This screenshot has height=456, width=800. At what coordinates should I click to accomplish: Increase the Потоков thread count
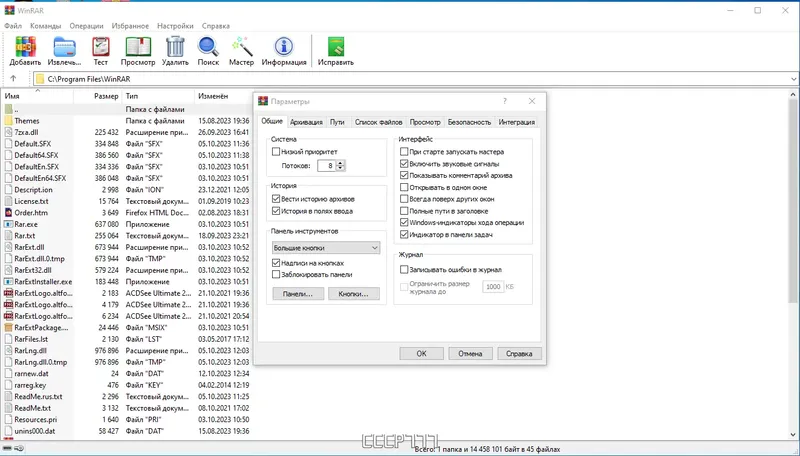point(341,163)
